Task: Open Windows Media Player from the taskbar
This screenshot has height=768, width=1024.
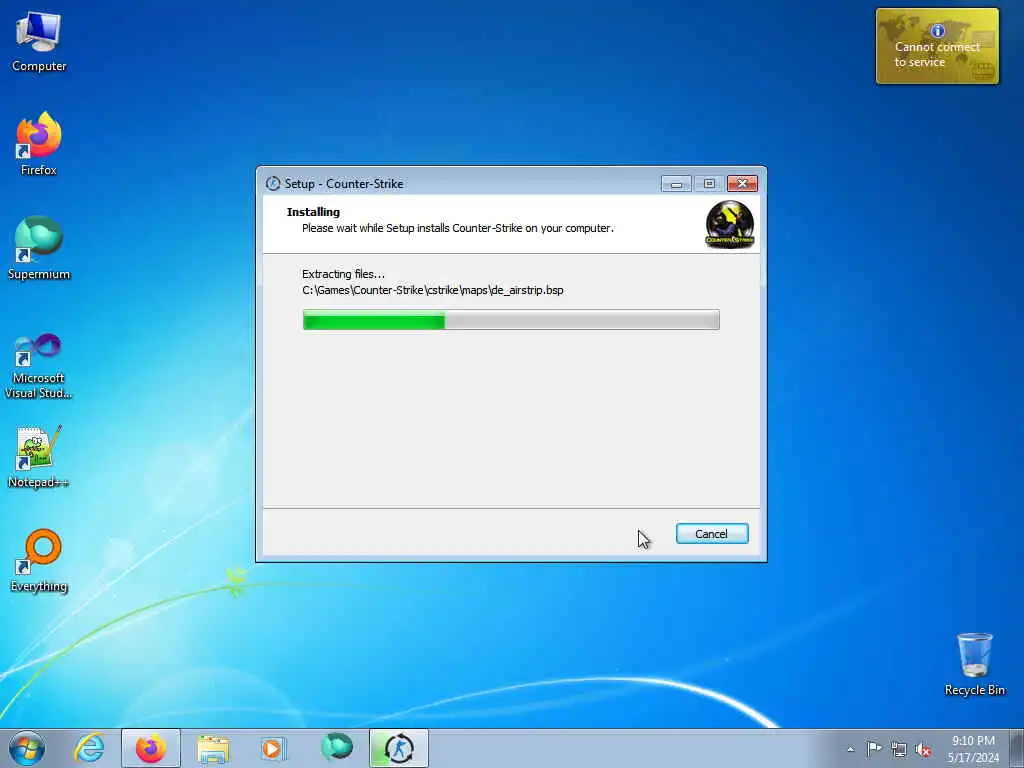Action: tap(272, 748)
